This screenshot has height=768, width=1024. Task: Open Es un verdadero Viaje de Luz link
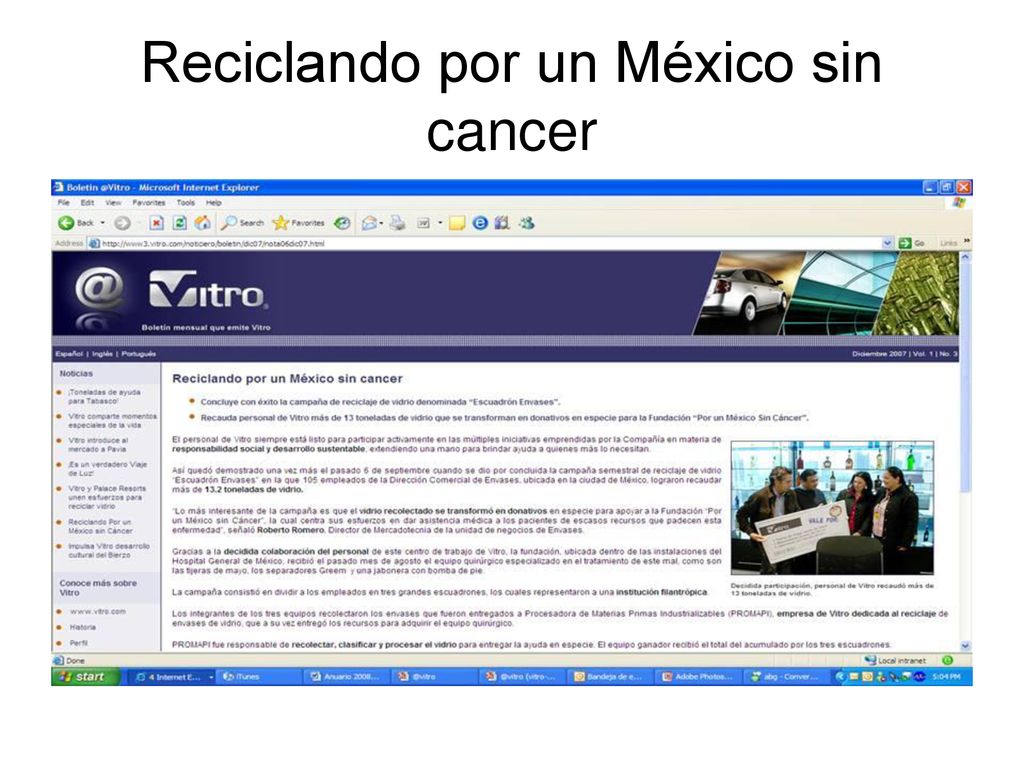(108, 469)
